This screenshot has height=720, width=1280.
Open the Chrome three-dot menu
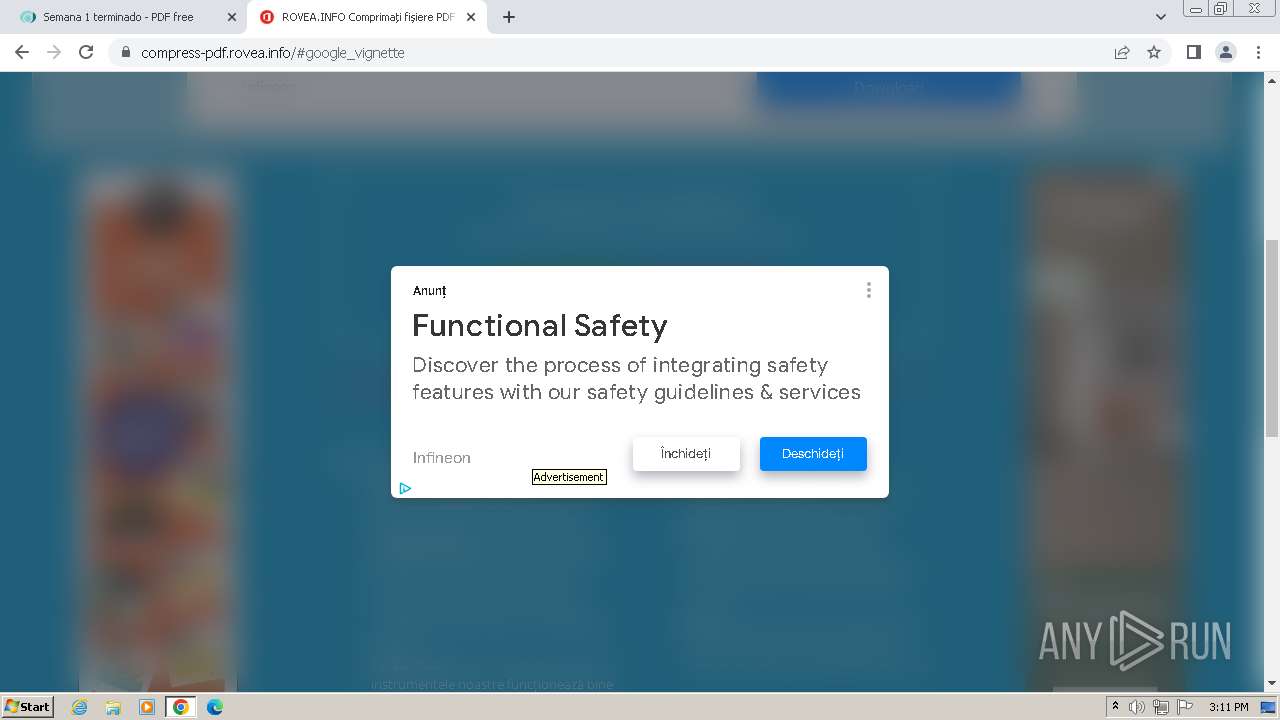click(1258, 52)
